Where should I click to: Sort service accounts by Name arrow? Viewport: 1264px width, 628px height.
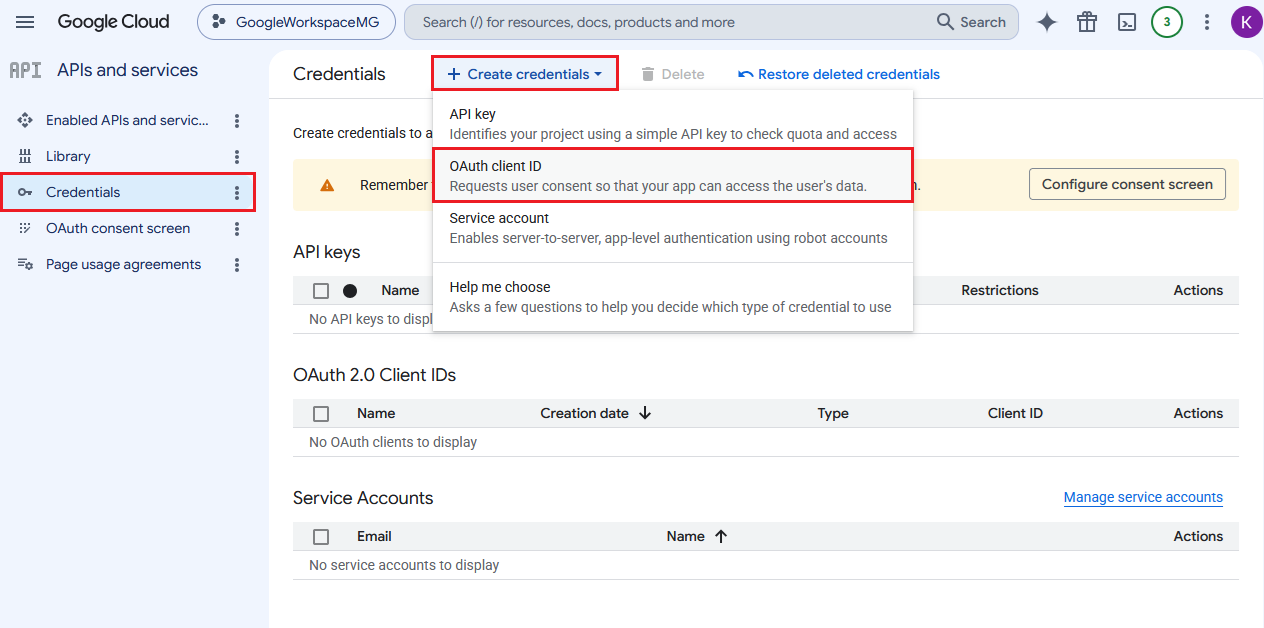point(721,536)
